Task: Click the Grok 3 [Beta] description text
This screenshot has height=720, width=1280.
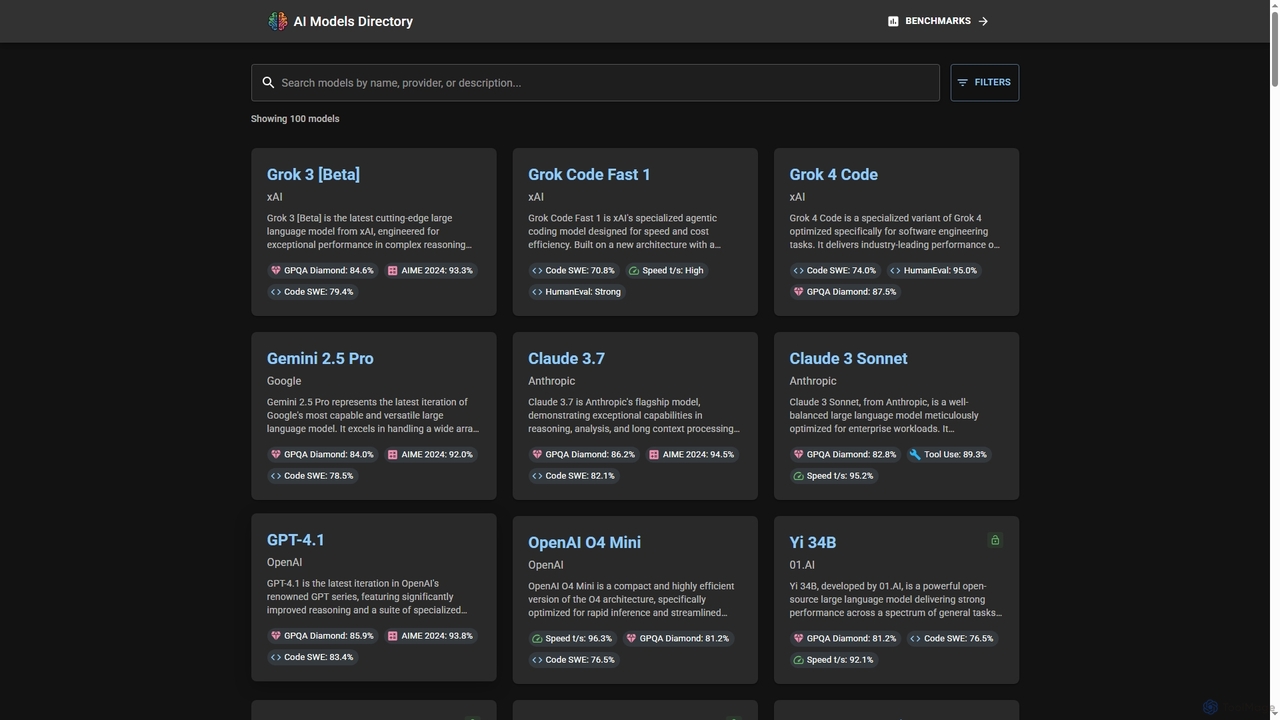Action: (x=368, y=232)
